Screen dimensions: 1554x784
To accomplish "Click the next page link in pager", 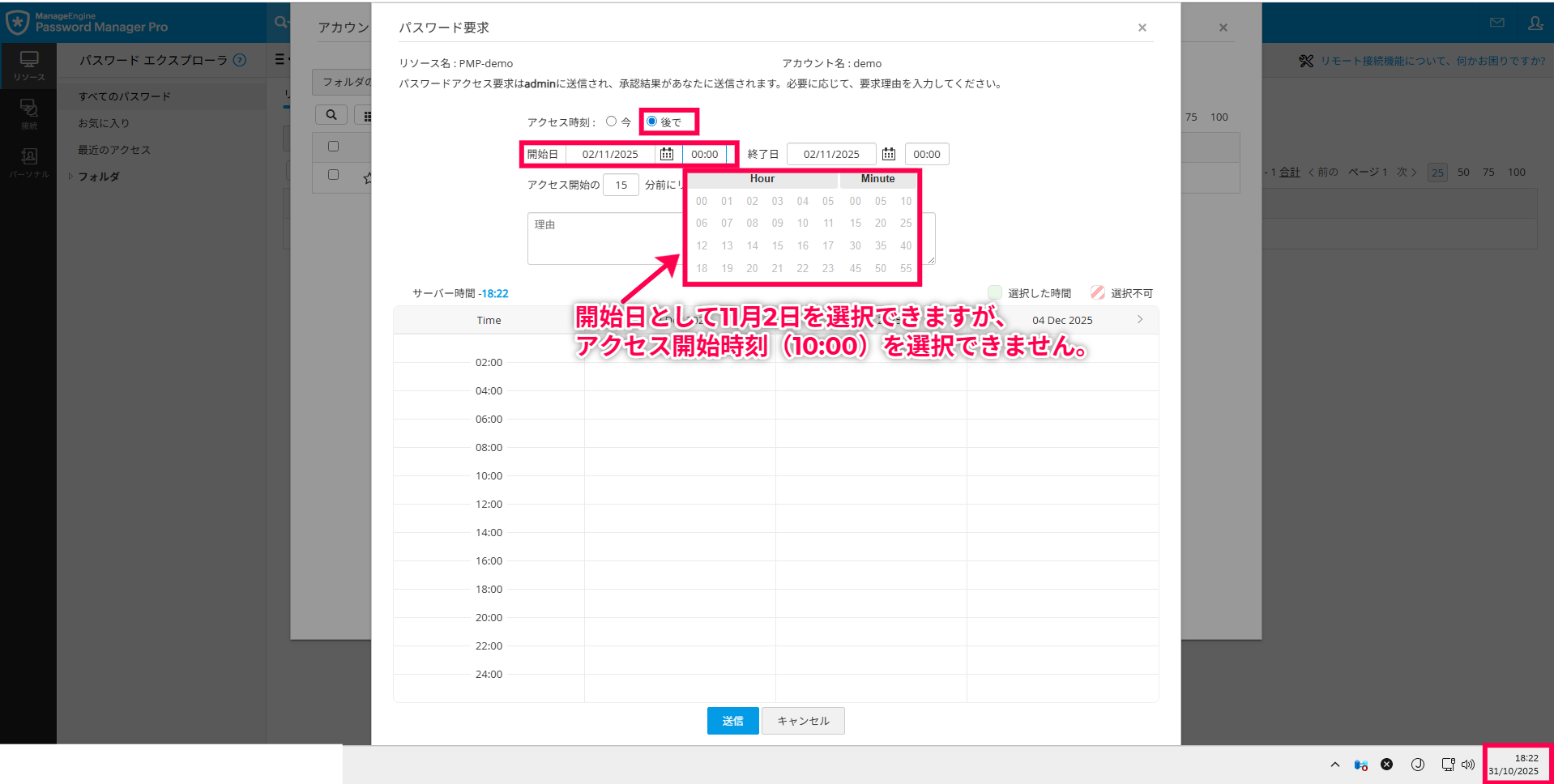I will coord(1407,173).
